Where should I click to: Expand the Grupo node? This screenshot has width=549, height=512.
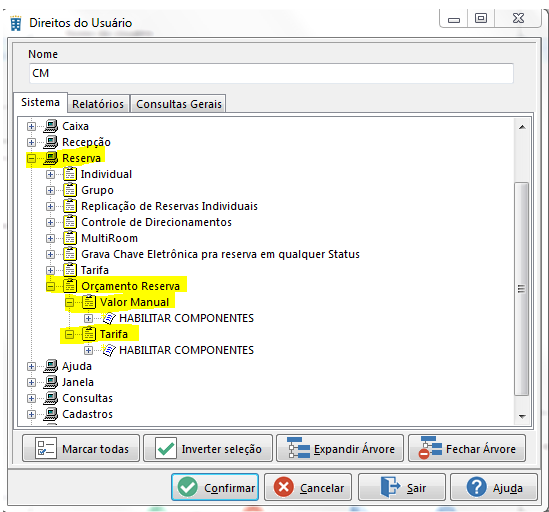[50, 190]
